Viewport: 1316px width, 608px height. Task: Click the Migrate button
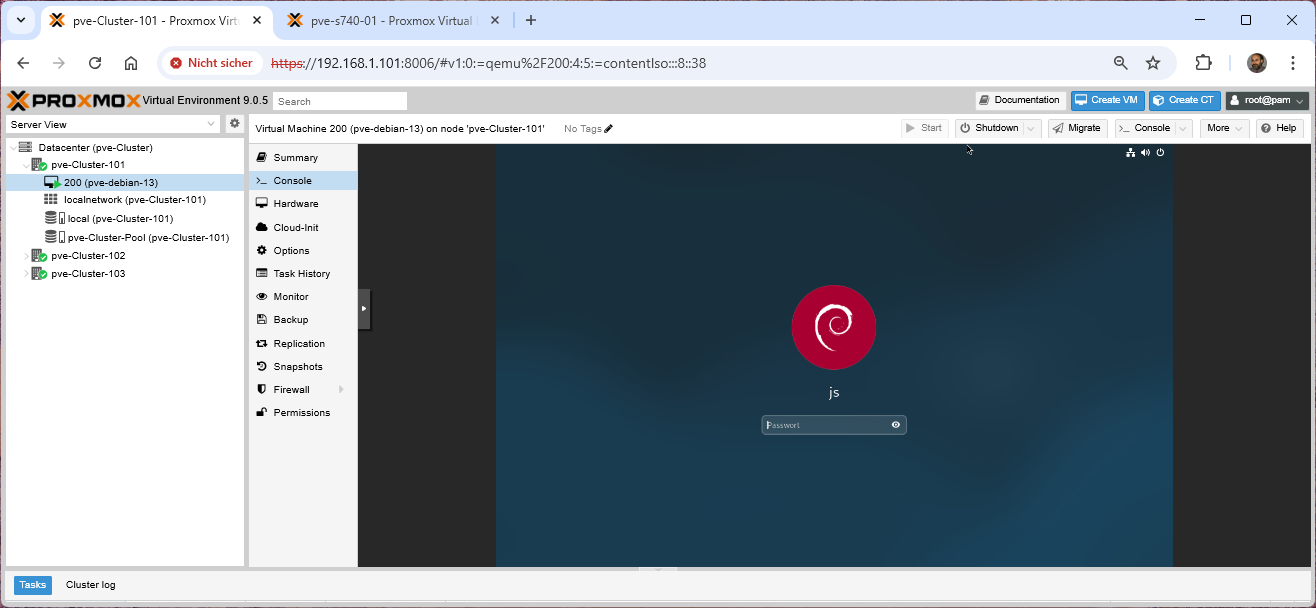1077,128
